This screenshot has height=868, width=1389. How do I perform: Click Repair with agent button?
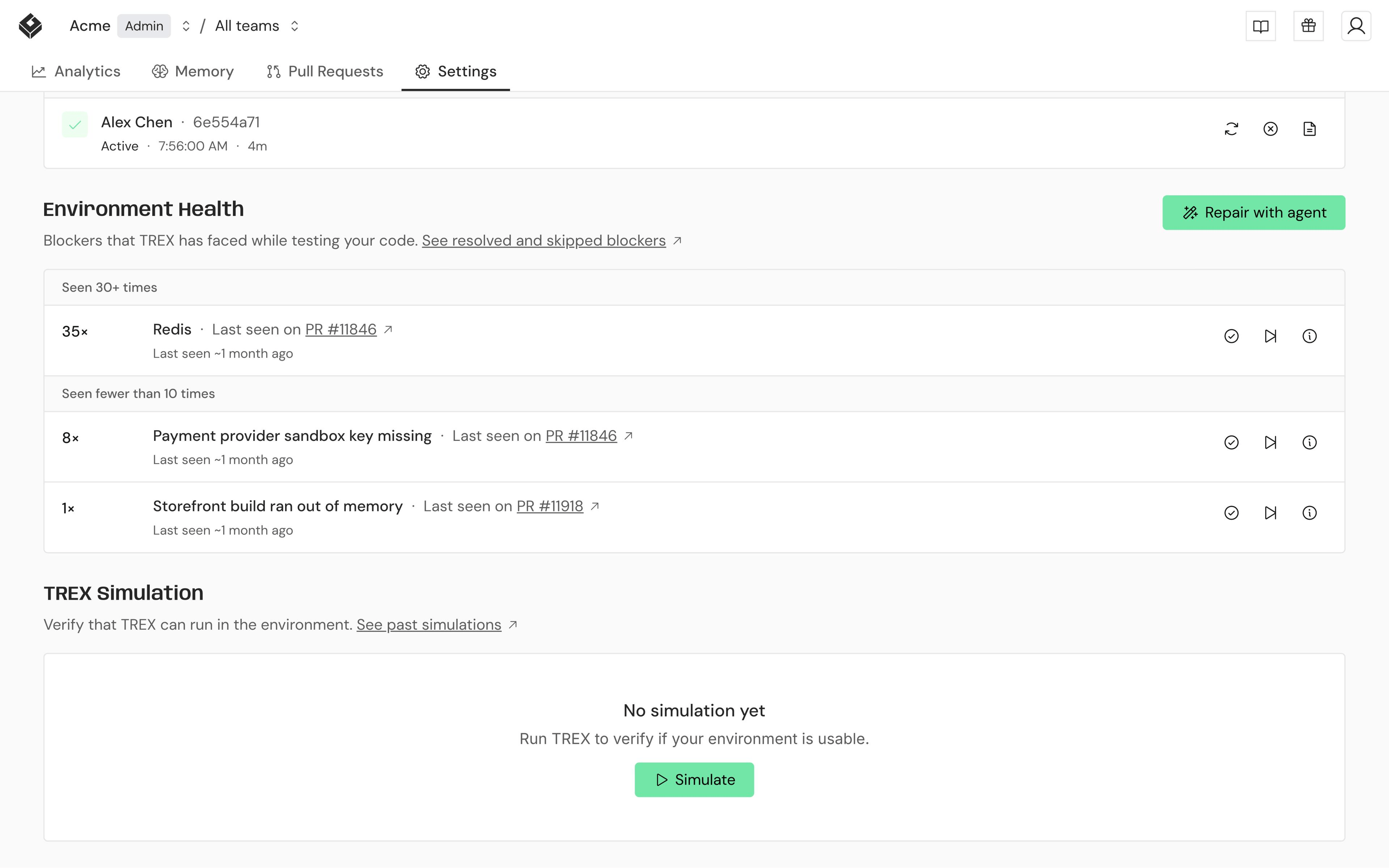(1254, 213)
